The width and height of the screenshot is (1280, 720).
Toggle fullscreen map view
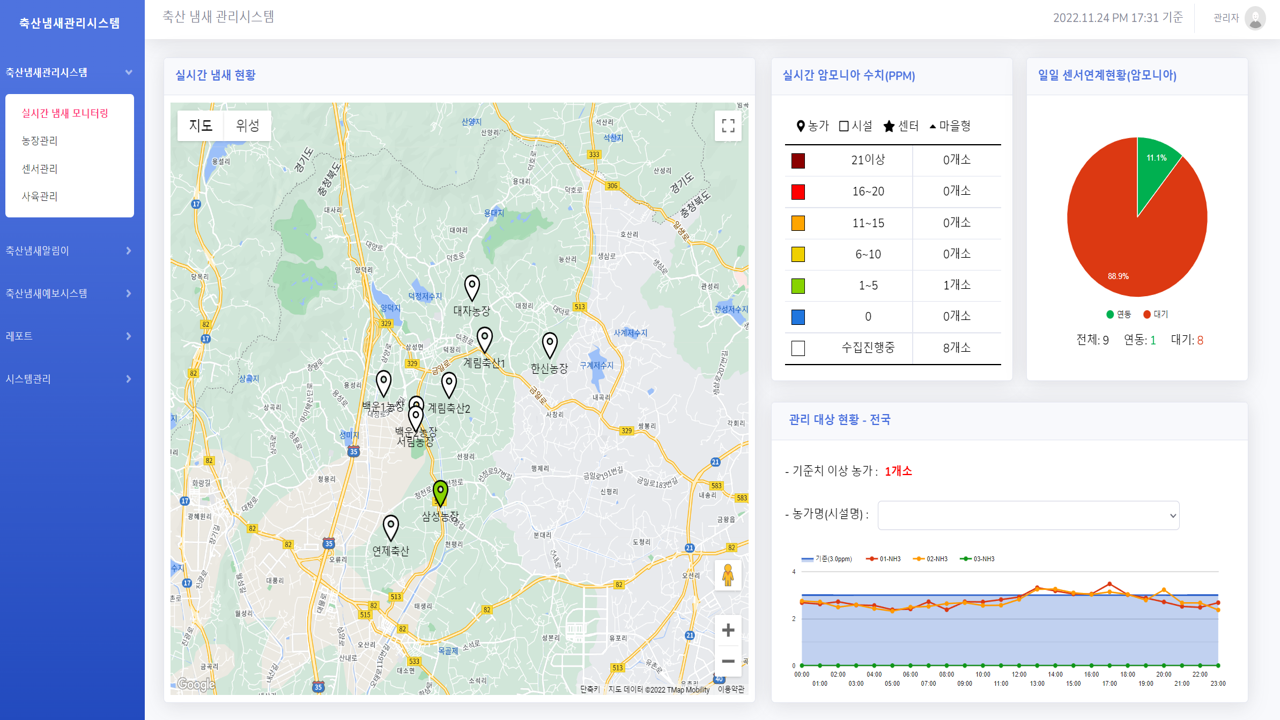(728, 126)
